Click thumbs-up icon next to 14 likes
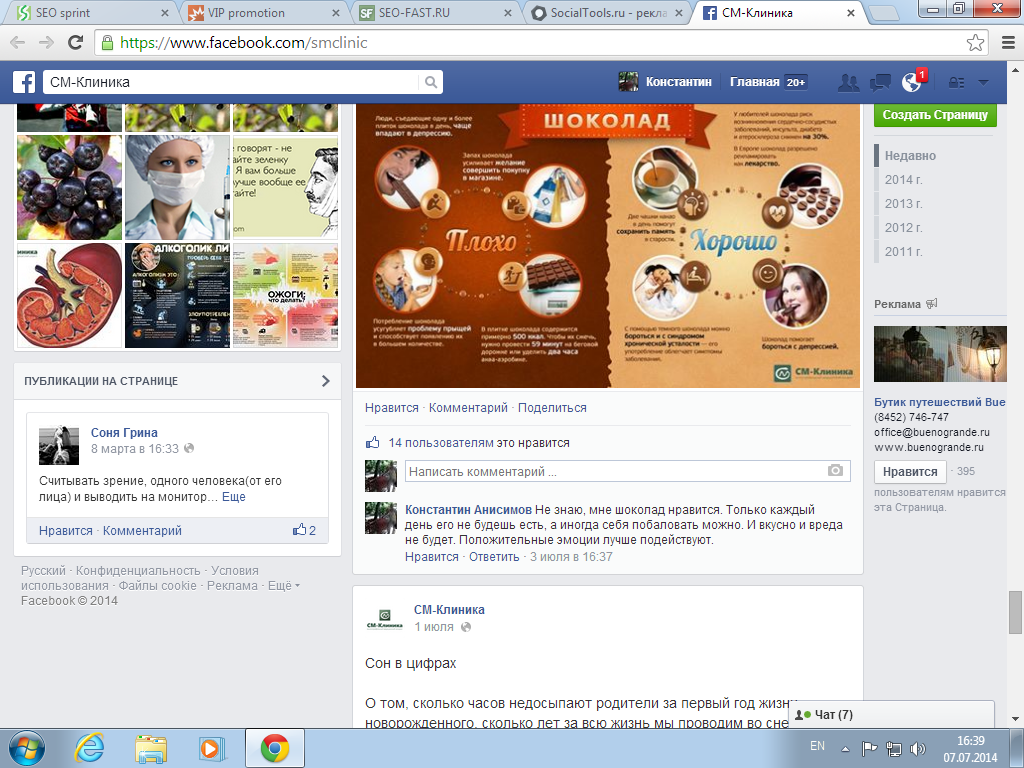The image size is (1024, 768). [372, 442]
